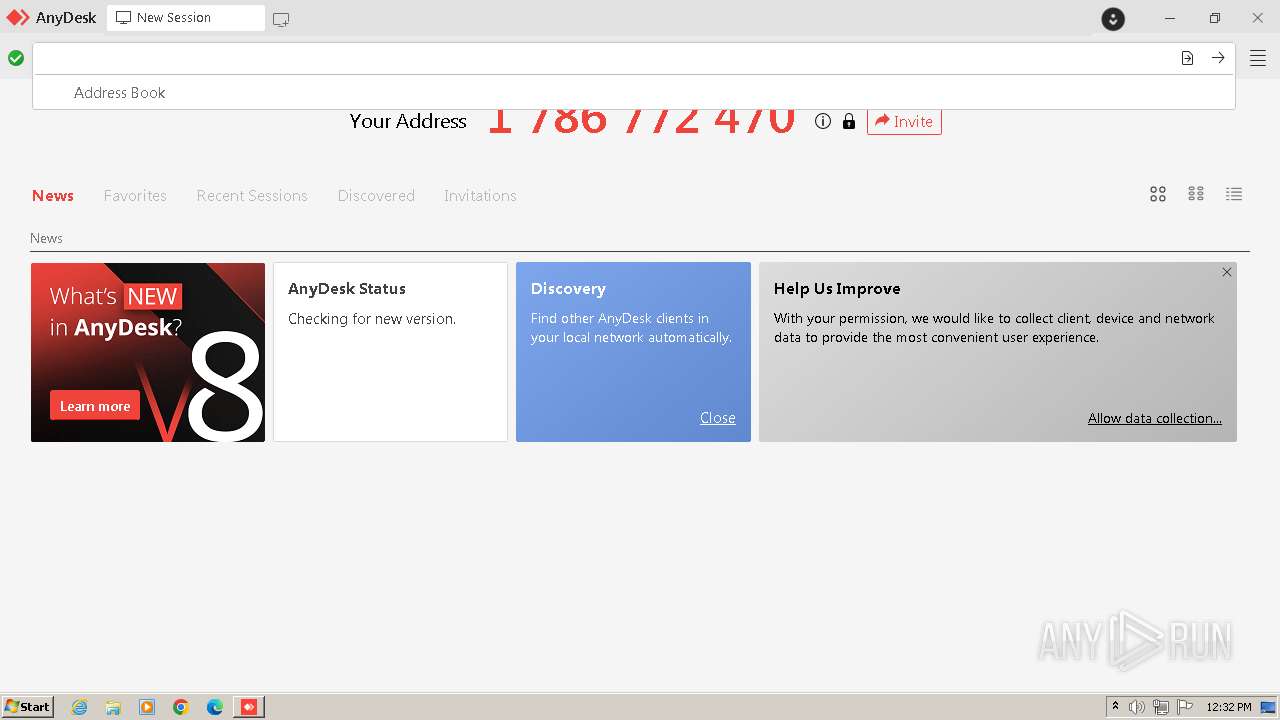Launch Microsoft Edge from taskbar
The height and width of the screenshot is (720, 1280).
pos(215,707)
